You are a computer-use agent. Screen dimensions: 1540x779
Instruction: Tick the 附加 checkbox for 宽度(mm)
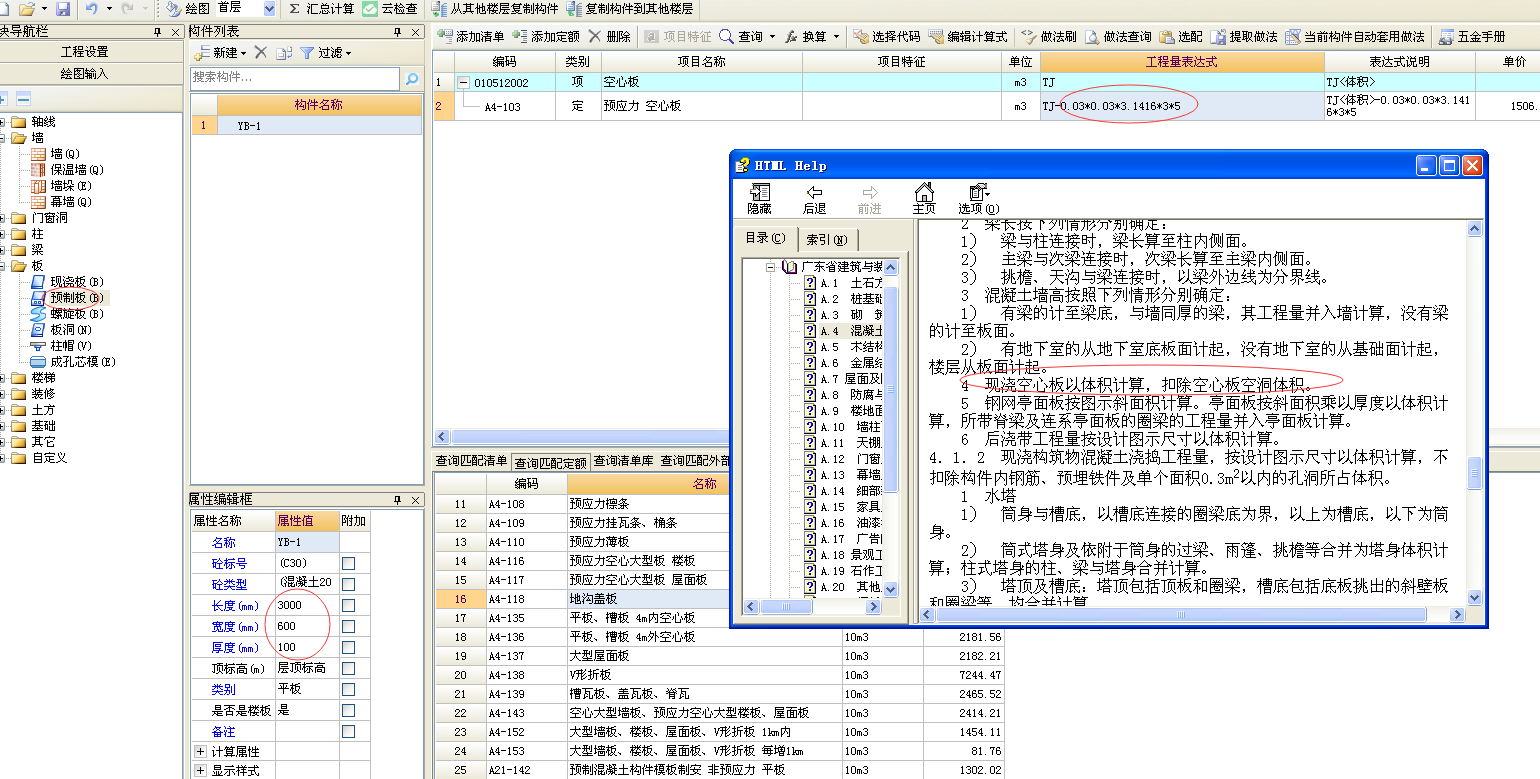tap(348, 626)
